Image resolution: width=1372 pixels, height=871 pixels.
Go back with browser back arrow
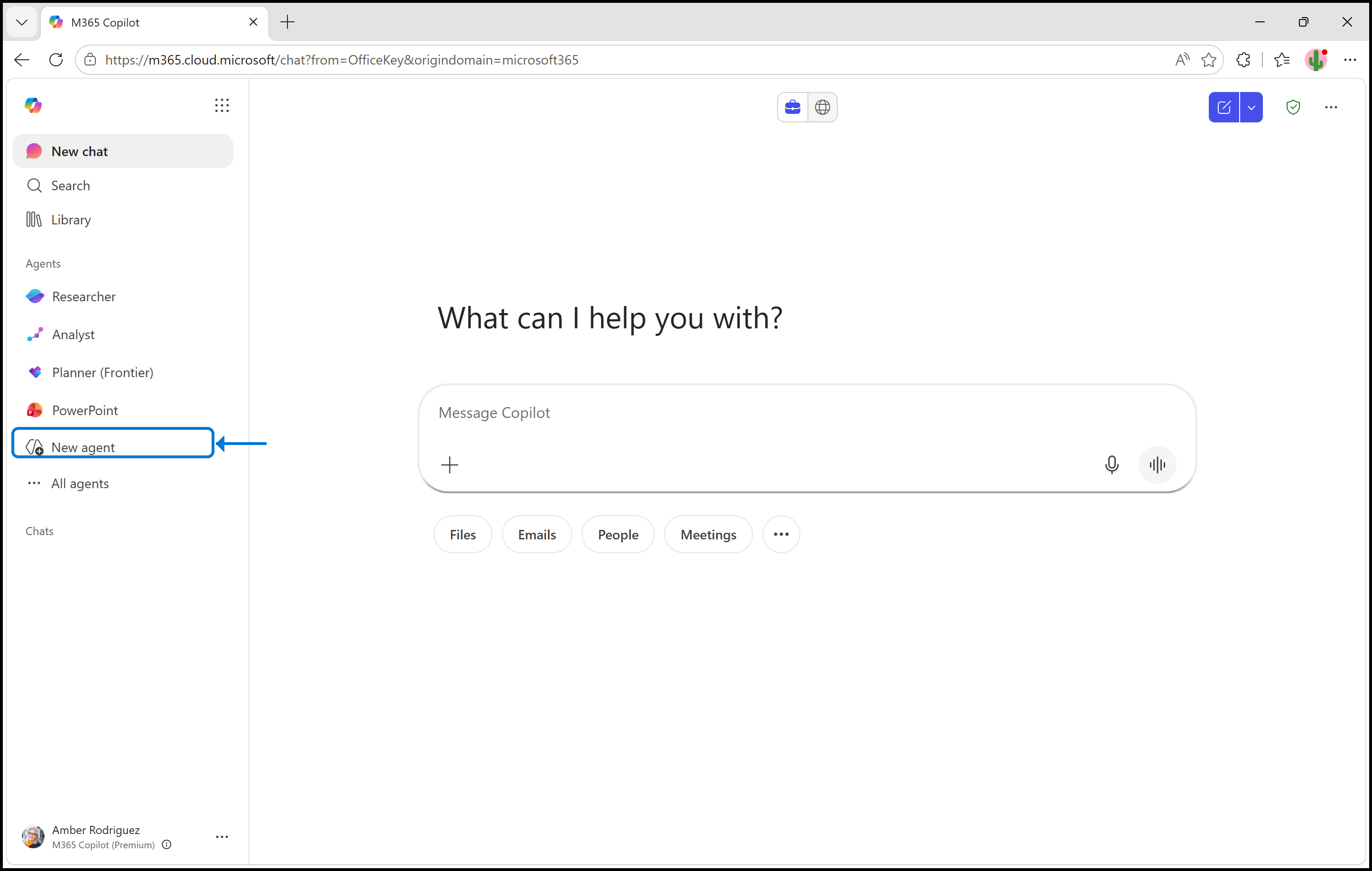(22, 60)
